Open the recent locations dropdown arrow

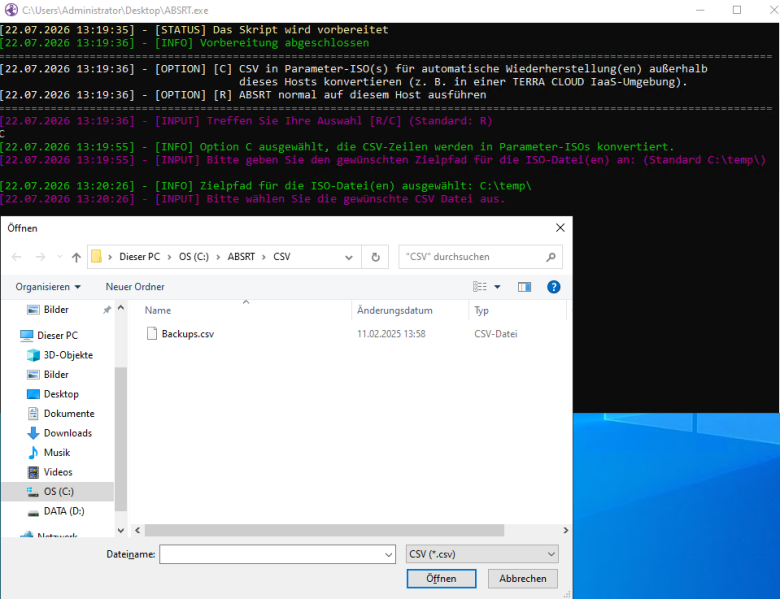pos(59,257)
